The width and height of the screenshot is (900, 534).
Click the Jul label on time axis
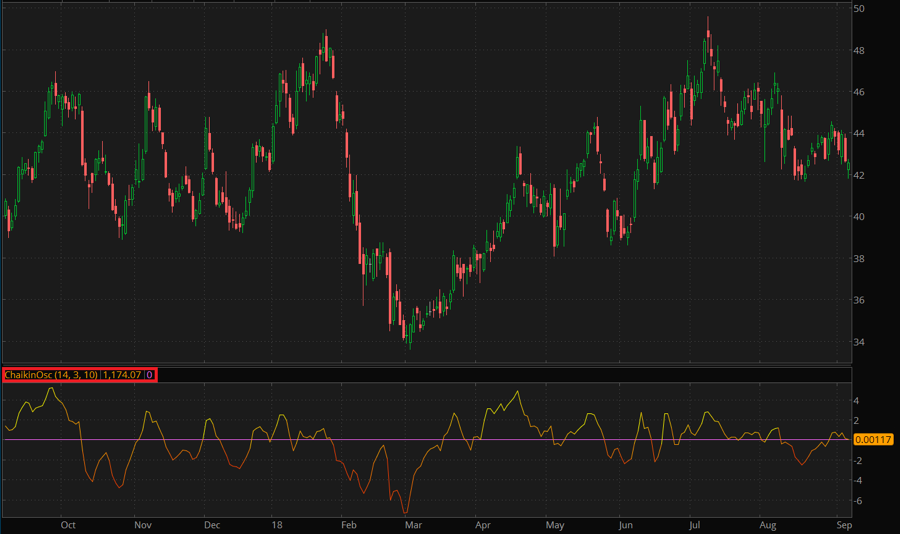696,524
